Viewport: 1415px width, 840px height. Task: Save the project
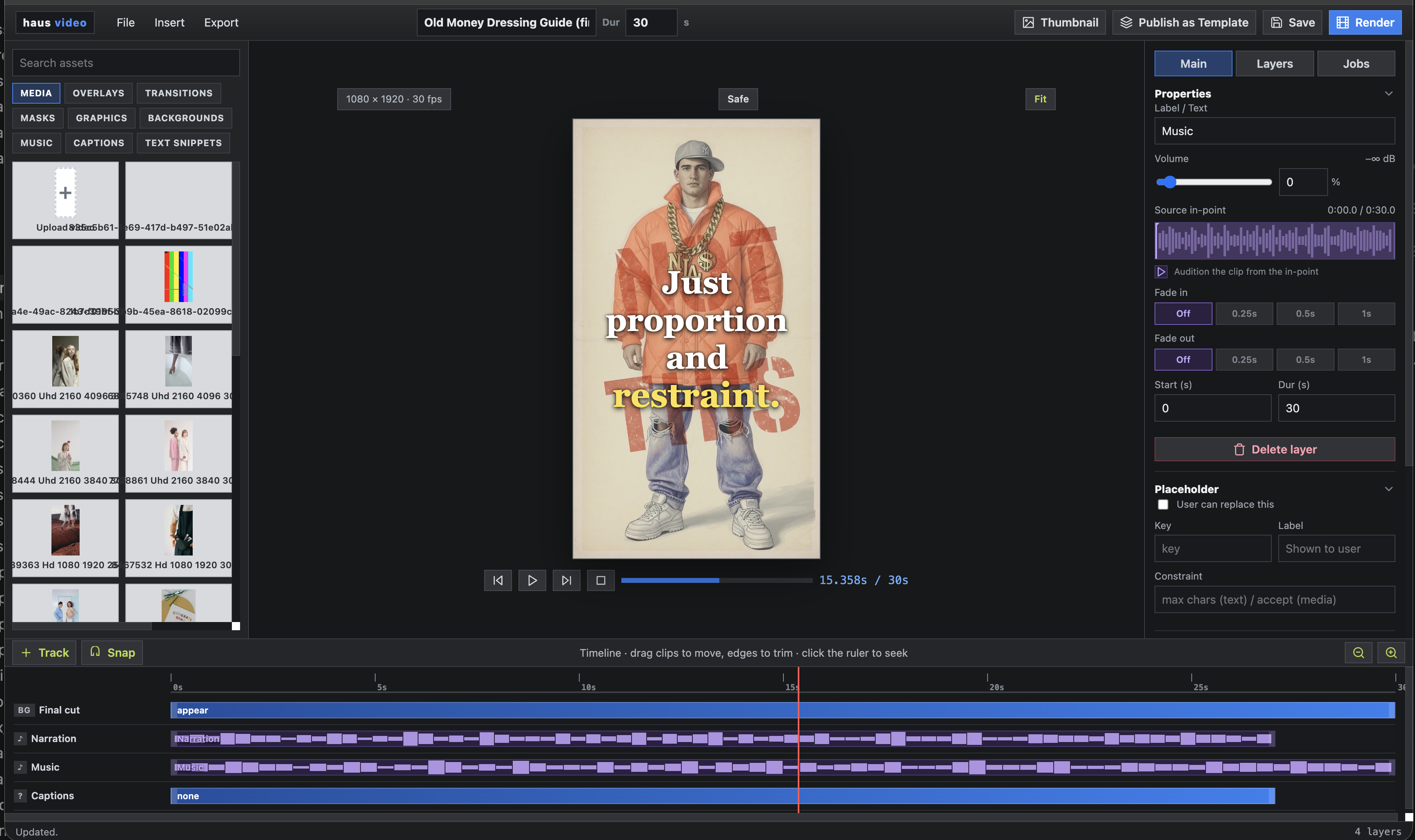tap(1292, 22)
